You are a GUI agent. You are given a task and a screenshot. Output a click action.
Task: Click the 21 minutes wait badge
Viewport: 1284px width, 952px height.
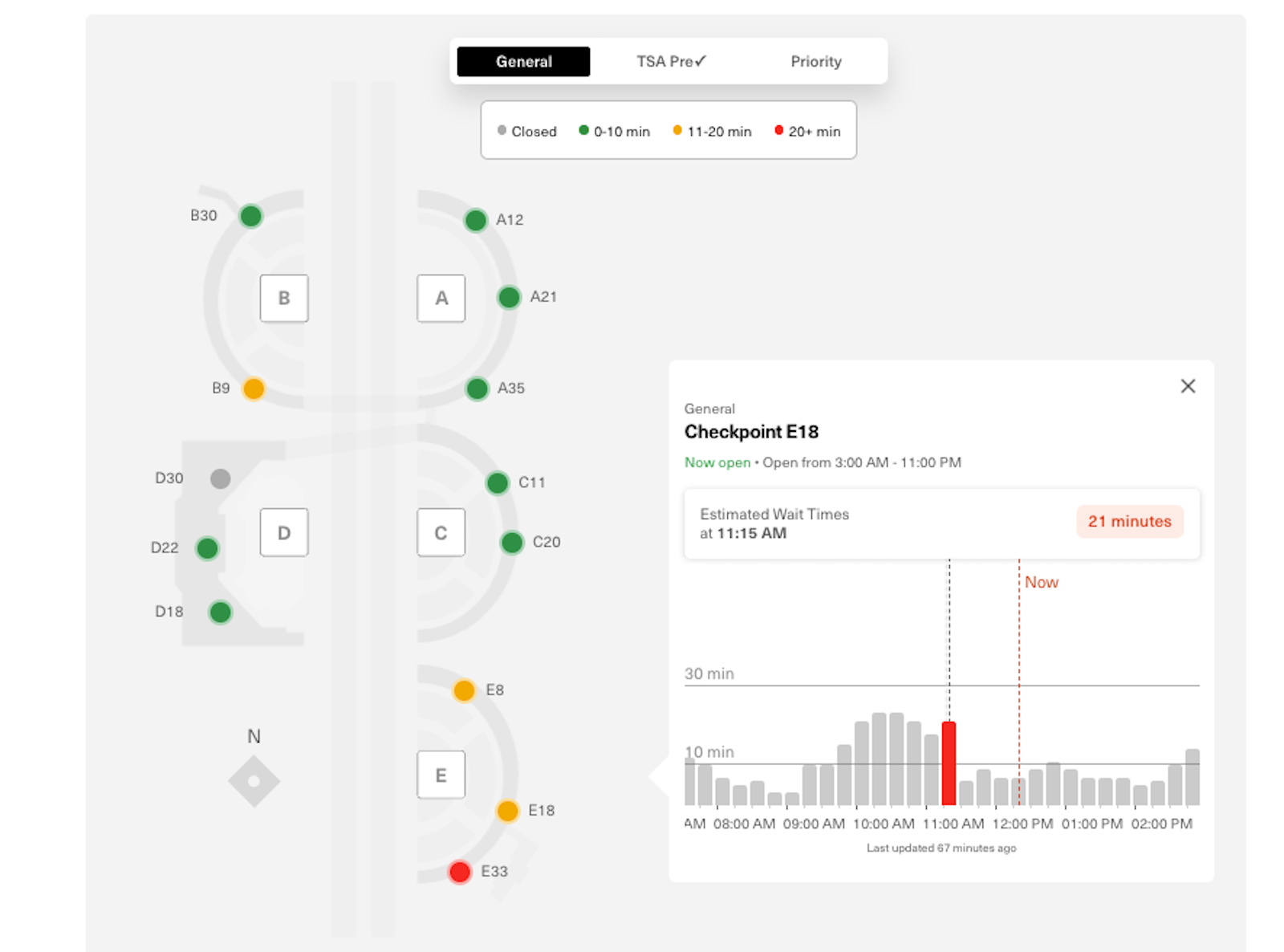click(1129, 522)
